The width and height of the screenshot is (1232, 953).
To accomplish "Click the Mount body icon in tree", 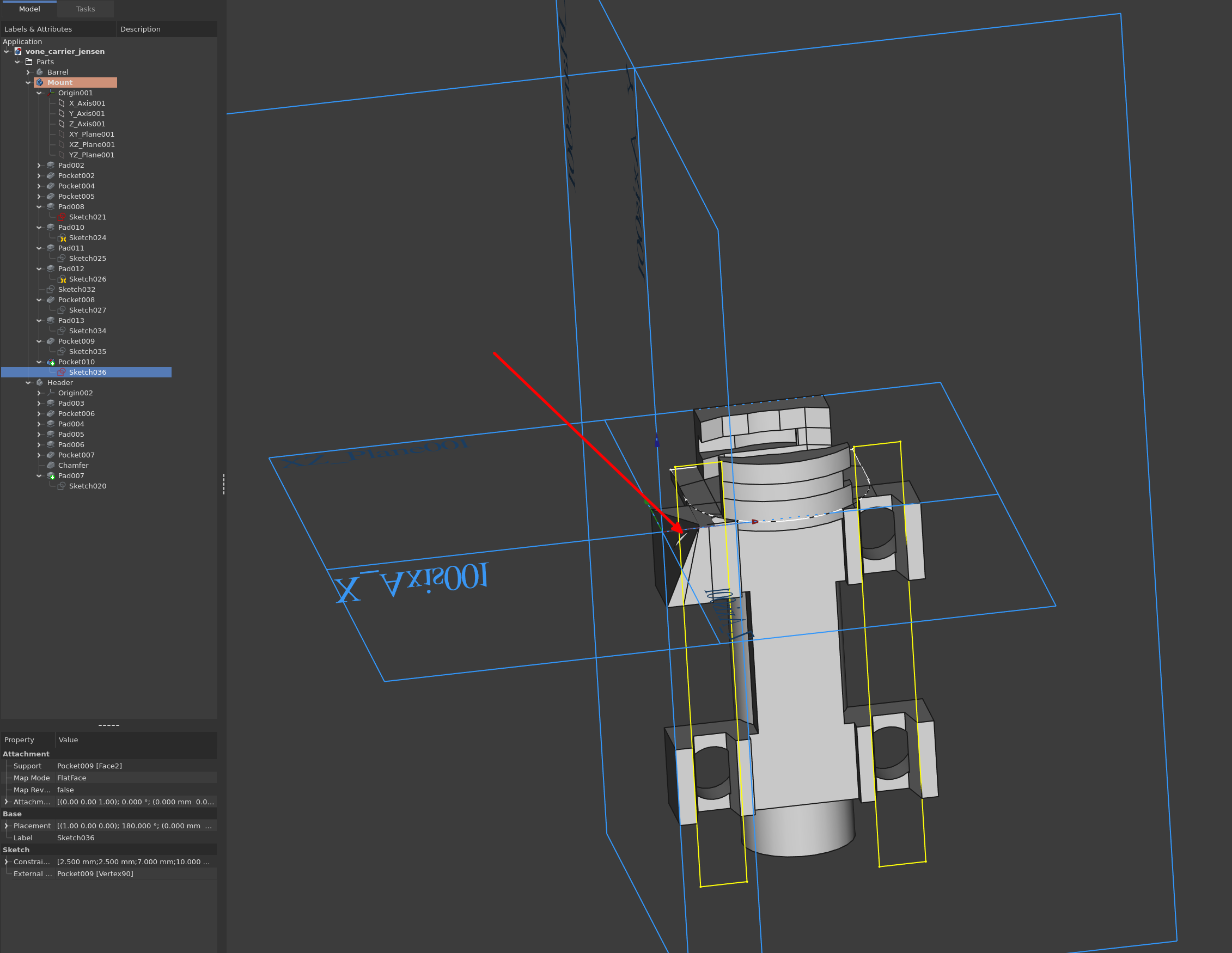I will tap(40, 82).
